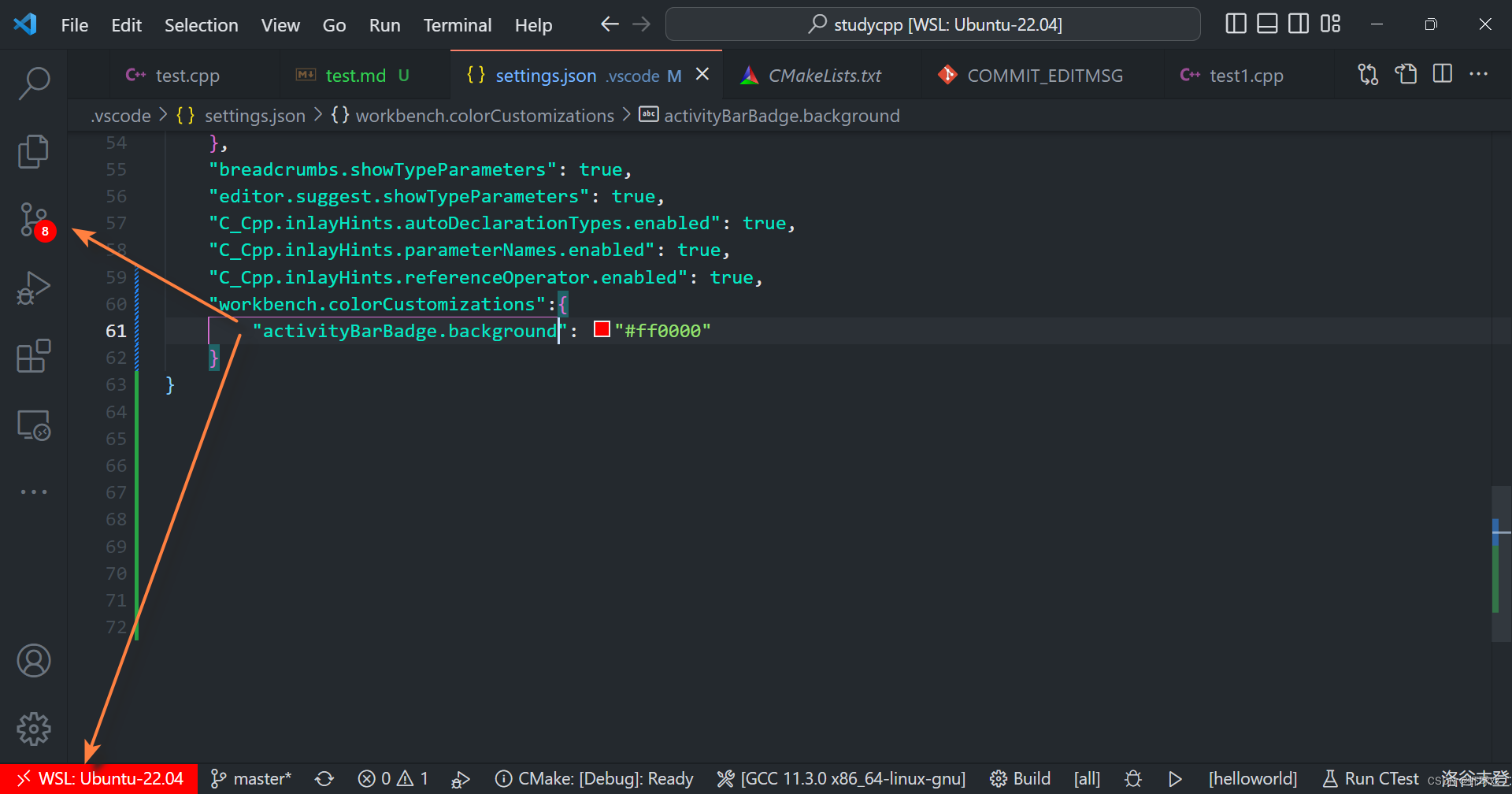The image size is (1512, 794).
Task: Open the Extensions view
Action: point(34,356)
